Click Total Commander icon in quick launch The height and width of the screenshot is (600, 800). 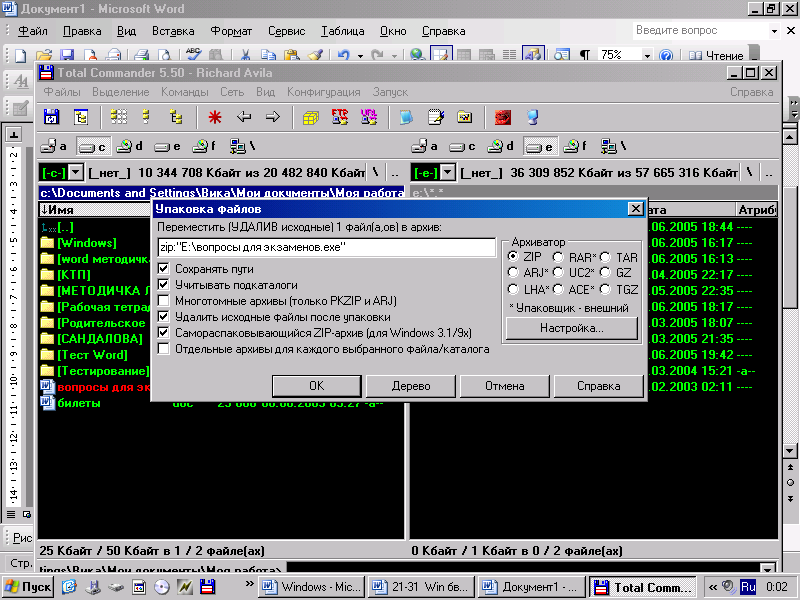click(x=207, y=587)
